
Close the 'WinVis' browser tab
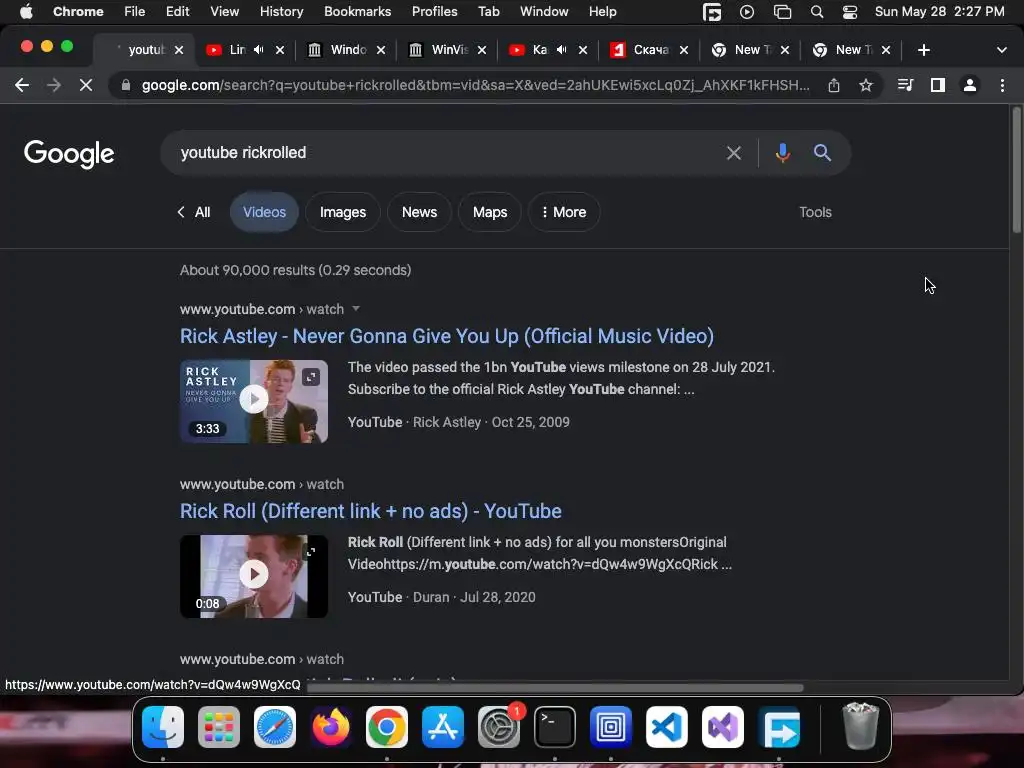482,50
